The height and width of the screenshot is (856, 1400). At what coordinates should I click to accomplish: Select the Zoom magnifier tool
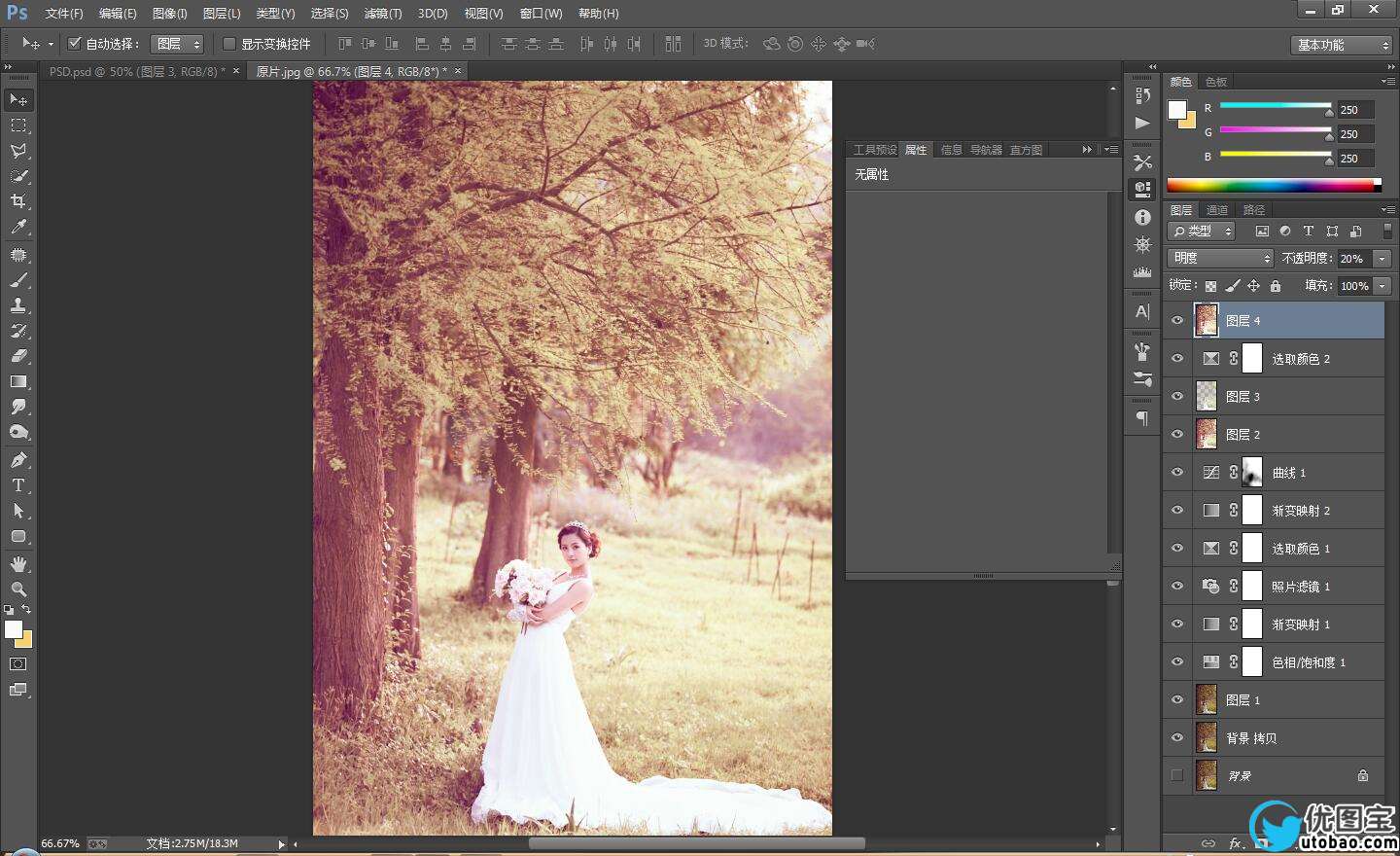coord(18,589)
